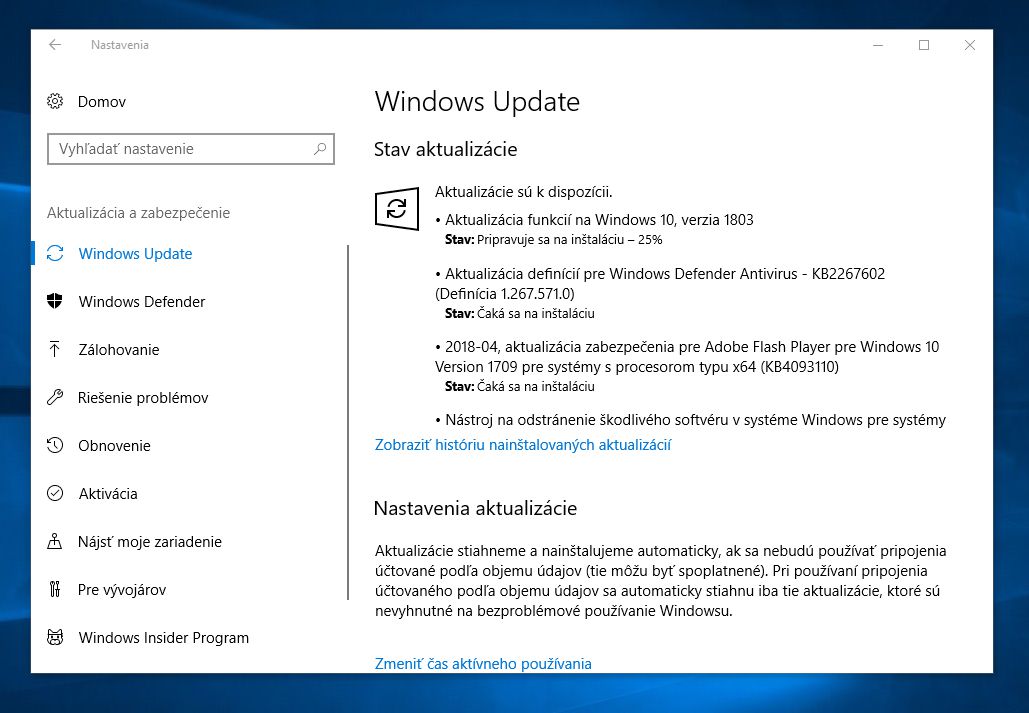Viewport: 1029px width, 713px height.
Task: Click the Aktualizácia a zabezpečenie section label
Action: tap(138, 213)
